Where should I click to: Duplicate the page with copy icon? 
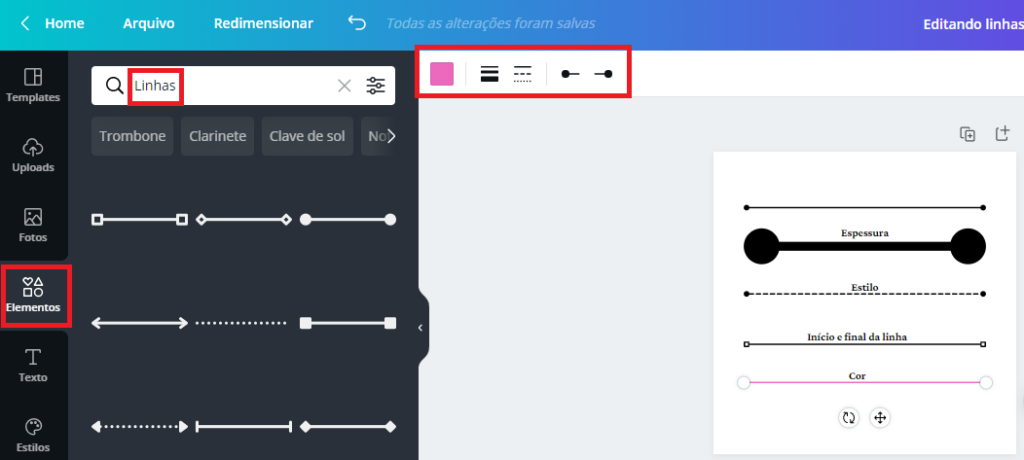tap(967, 134)
